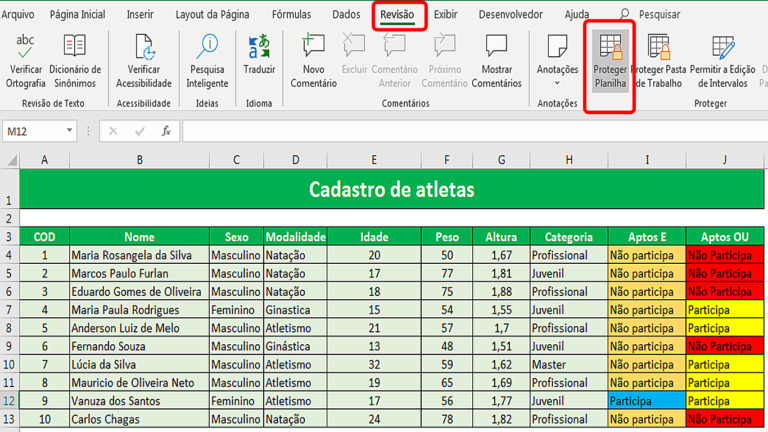Open Pesquisa Inteligente lookup

[x=207, y=61]
